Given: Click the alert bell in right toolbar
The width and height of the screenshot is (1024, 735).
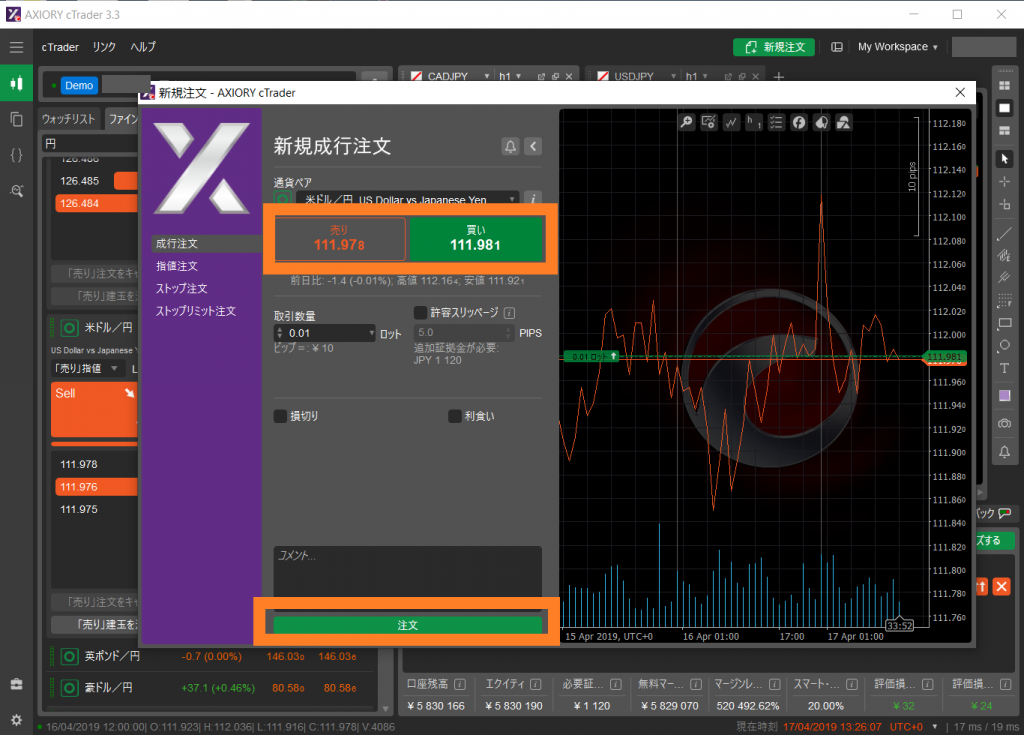Looking at the screenshot, I should pyautogui.click(x=1004, y=451).
